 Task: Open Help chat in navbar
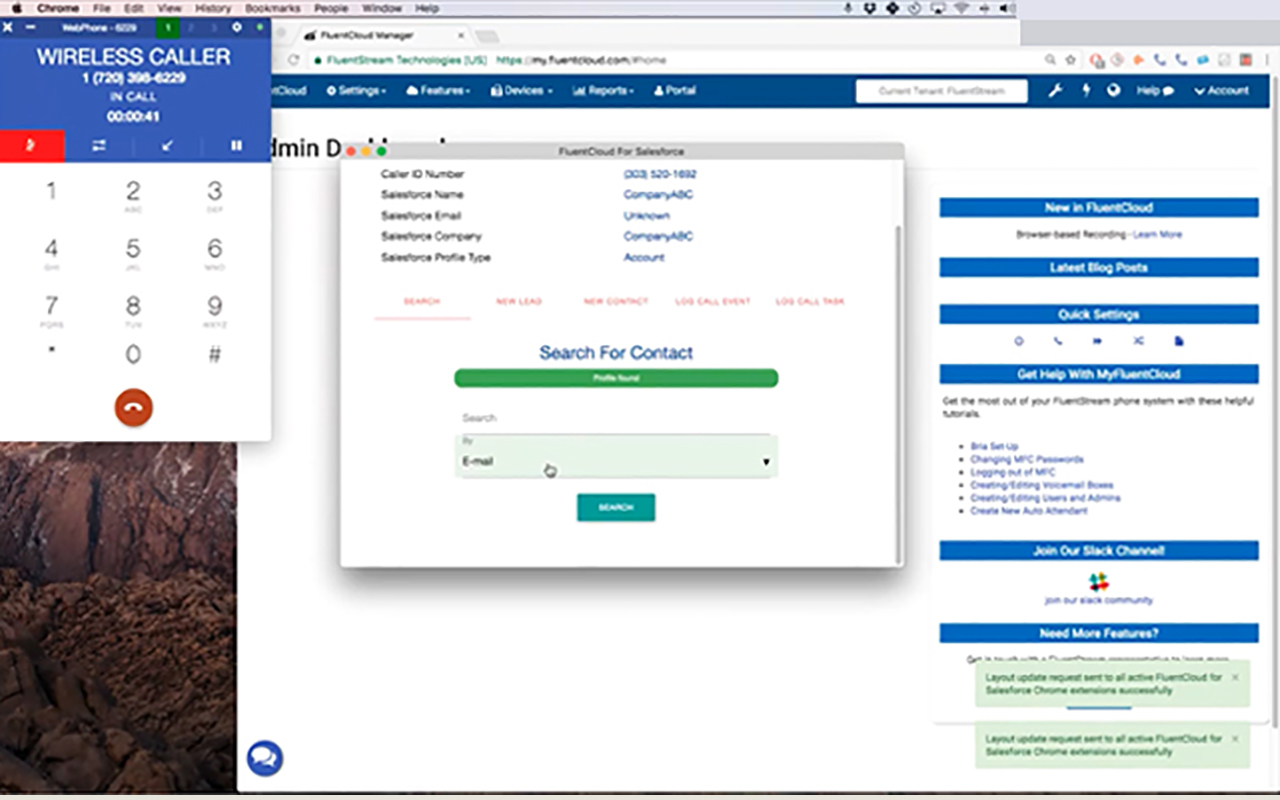click(x=1155, y=90)
